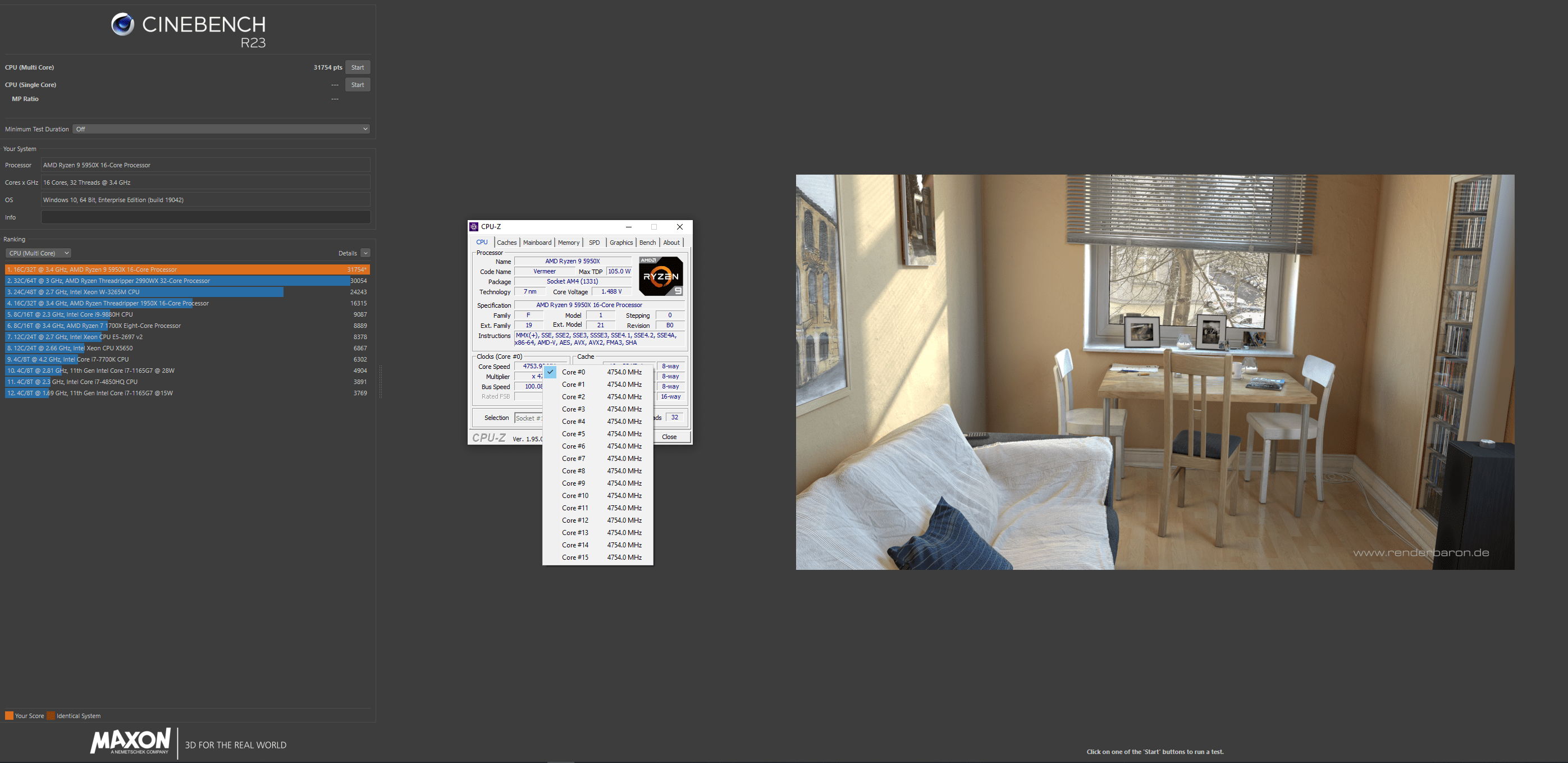Expand the ranking Details arrow button
This screenshot has width=1568, height=763.
click(365, 253)
